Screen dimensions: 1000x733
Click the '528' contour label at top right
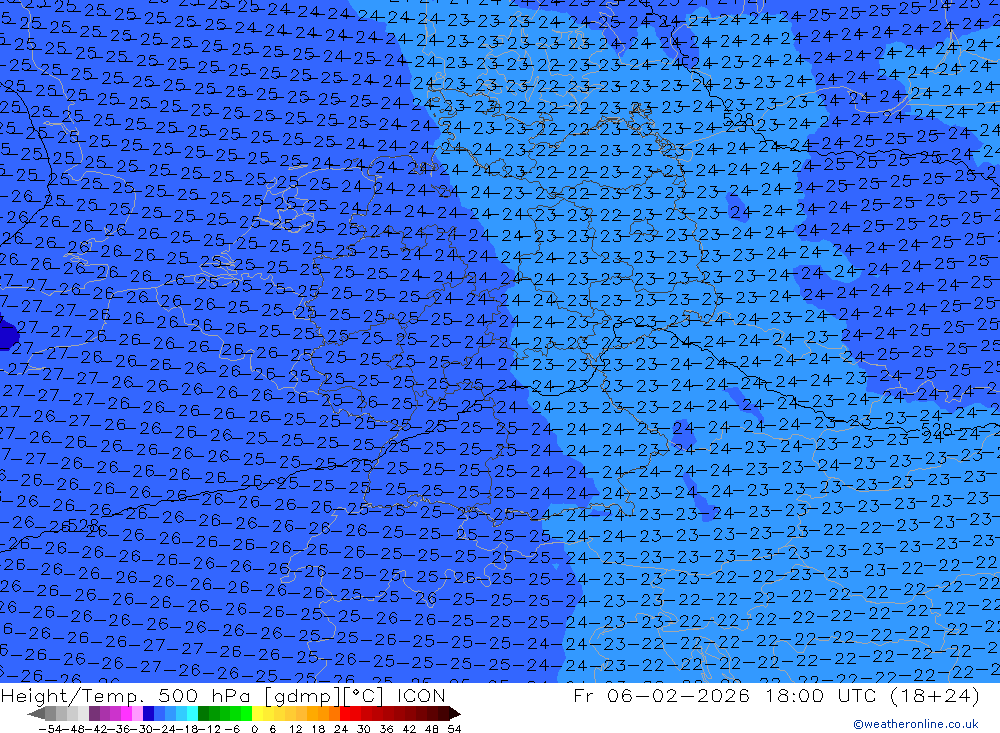[739, 120]
